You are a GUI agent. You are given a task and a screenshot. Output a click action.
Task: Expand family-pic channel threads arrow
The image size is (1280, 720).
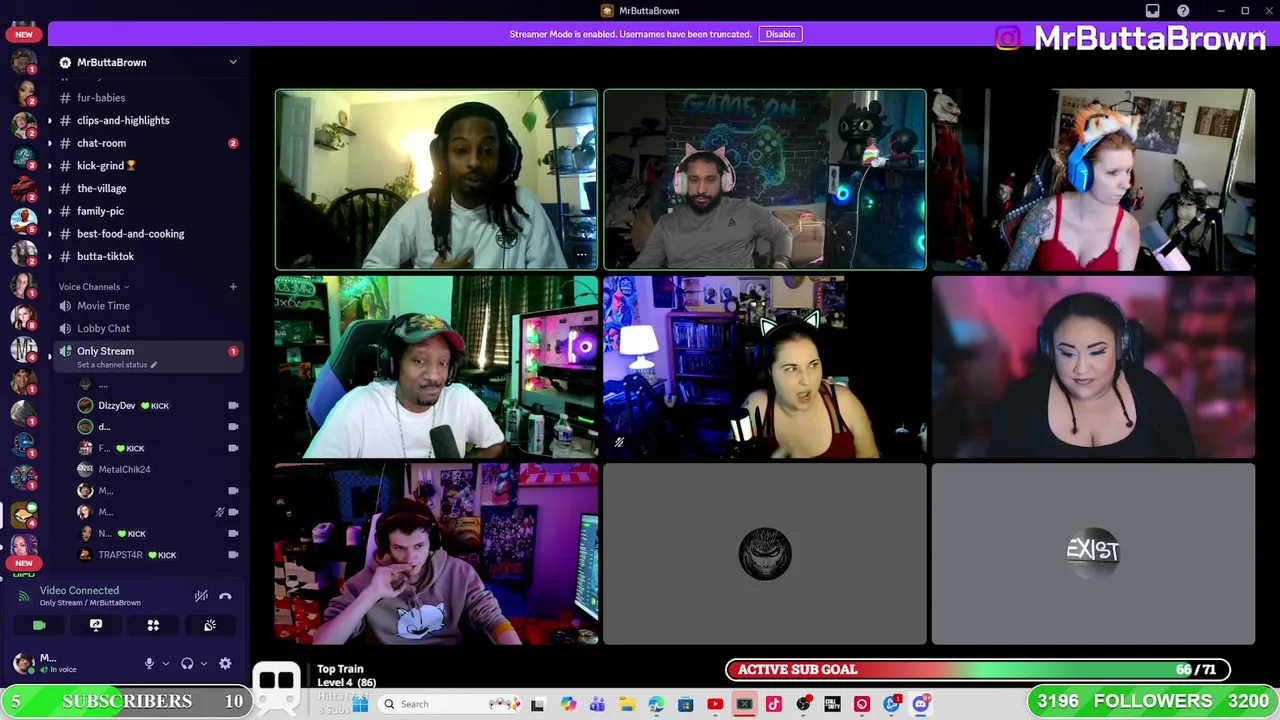pos(49,211)
